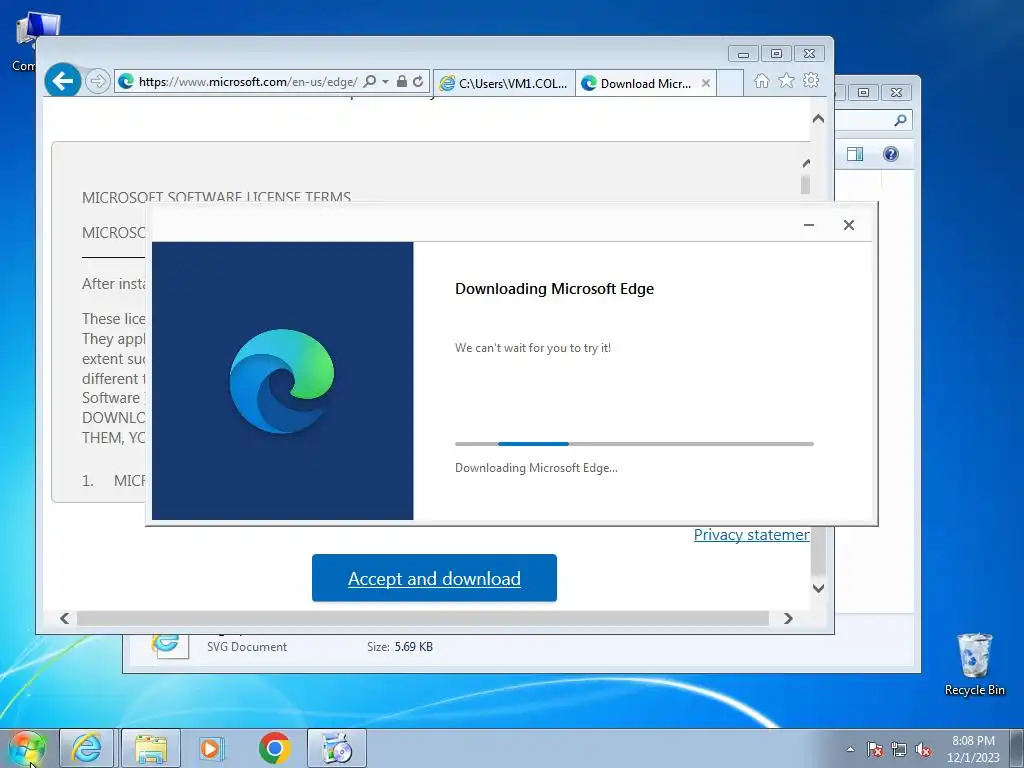Launch Windows Media Player from taskbar

click(x=212, y=748)
